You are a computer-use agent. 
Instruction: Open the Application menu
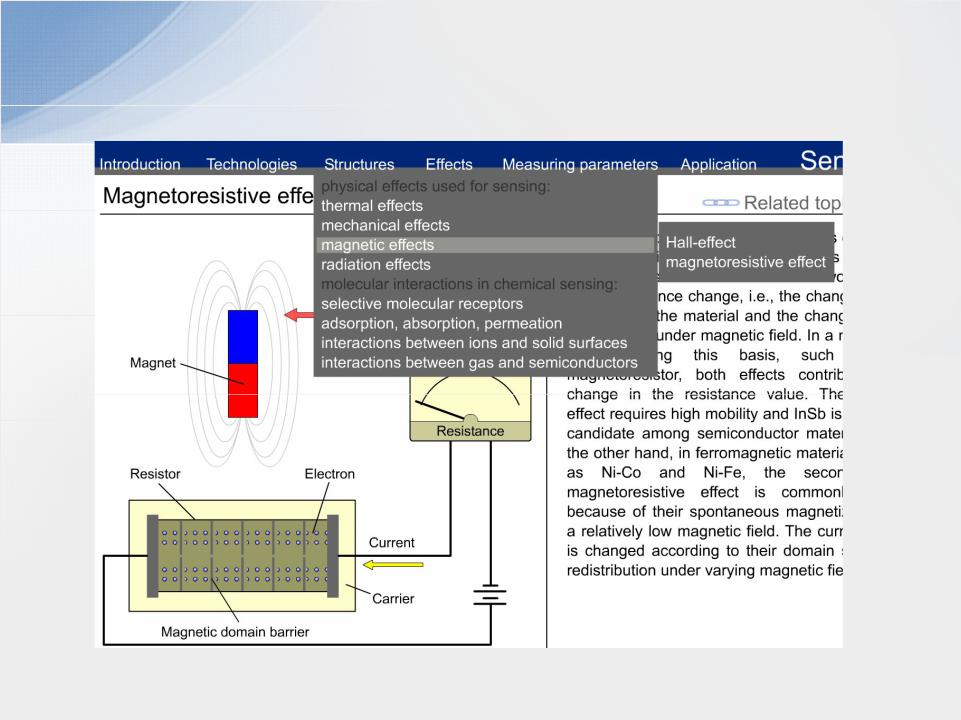point(718,164)
